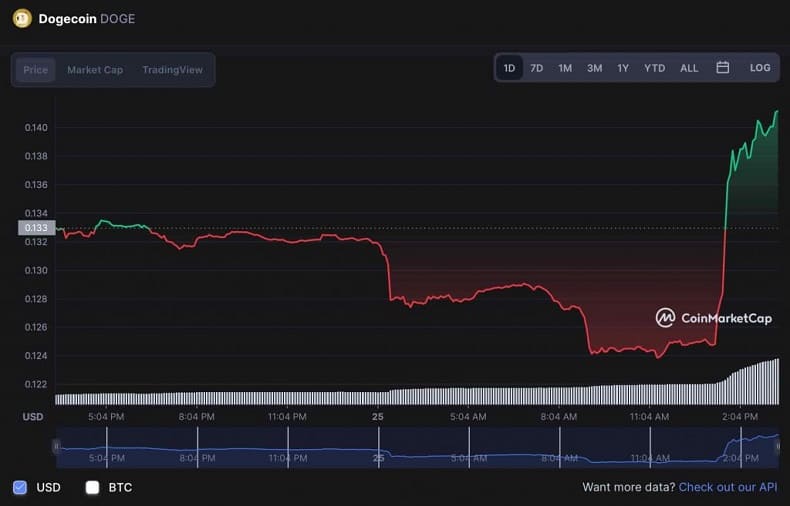Image resolution: width=790 pixels, height=506 pixels.
Task: Enable the BTC currency checkbox
Action: pos(92,487)
